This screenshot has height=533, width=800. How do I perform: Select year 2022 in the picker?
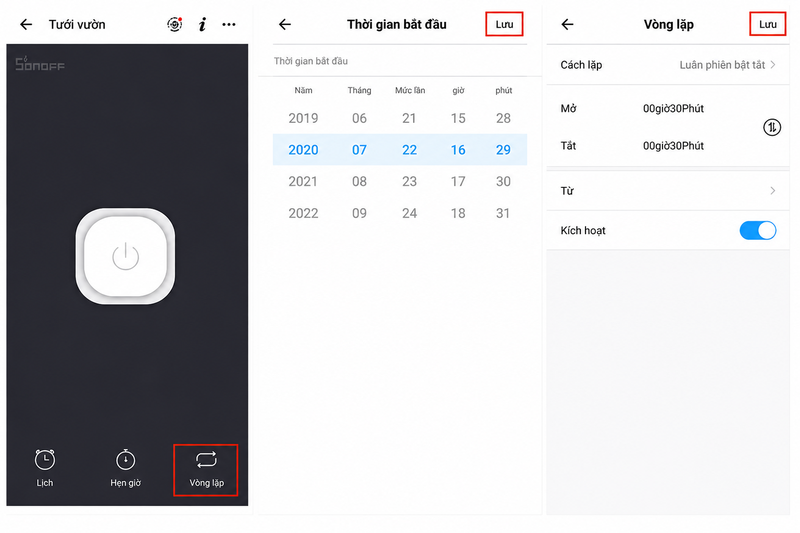tap(303, 213)
